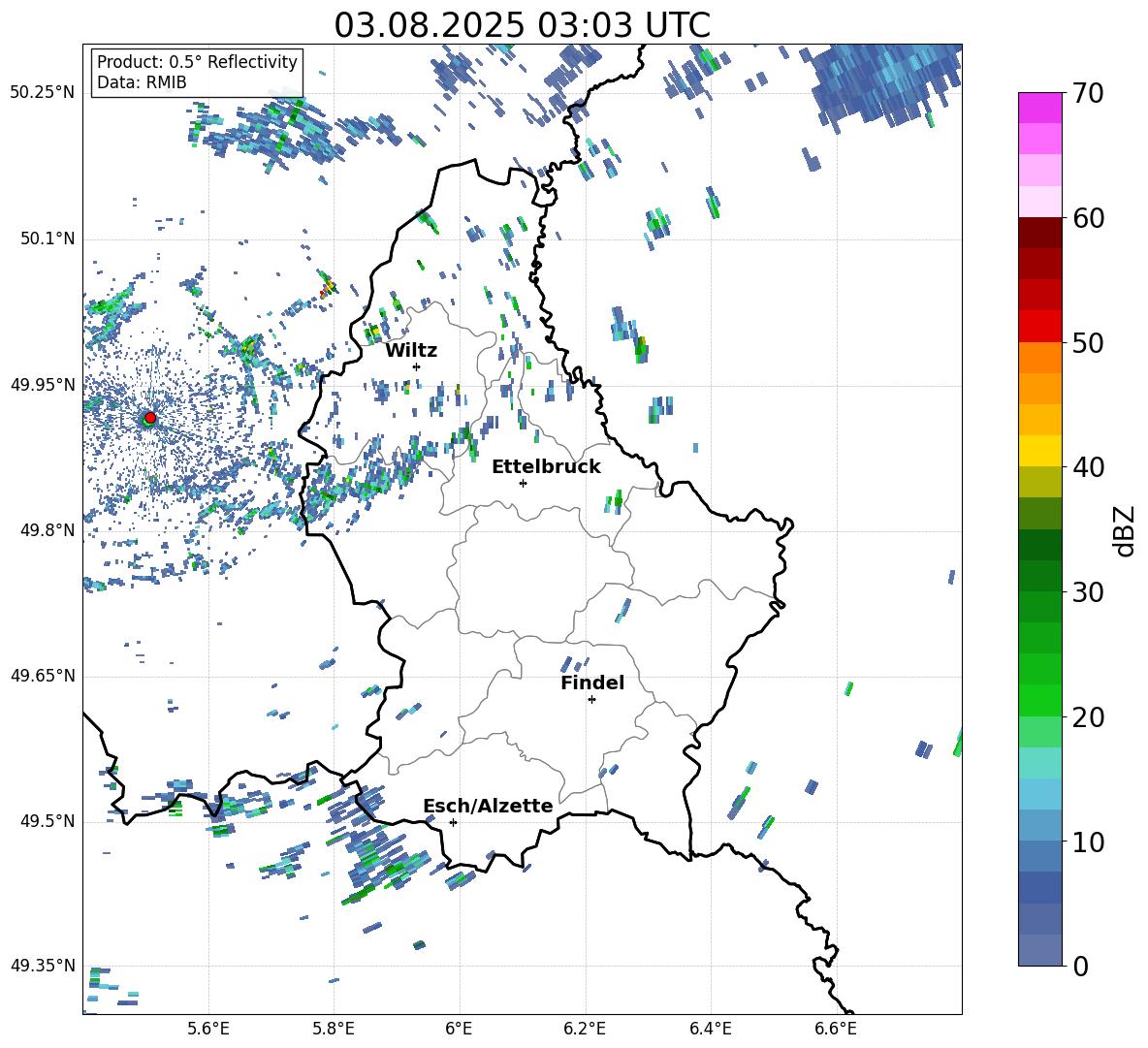
Task: Click the 50.1°N latitude label
Action: [48, 238]
